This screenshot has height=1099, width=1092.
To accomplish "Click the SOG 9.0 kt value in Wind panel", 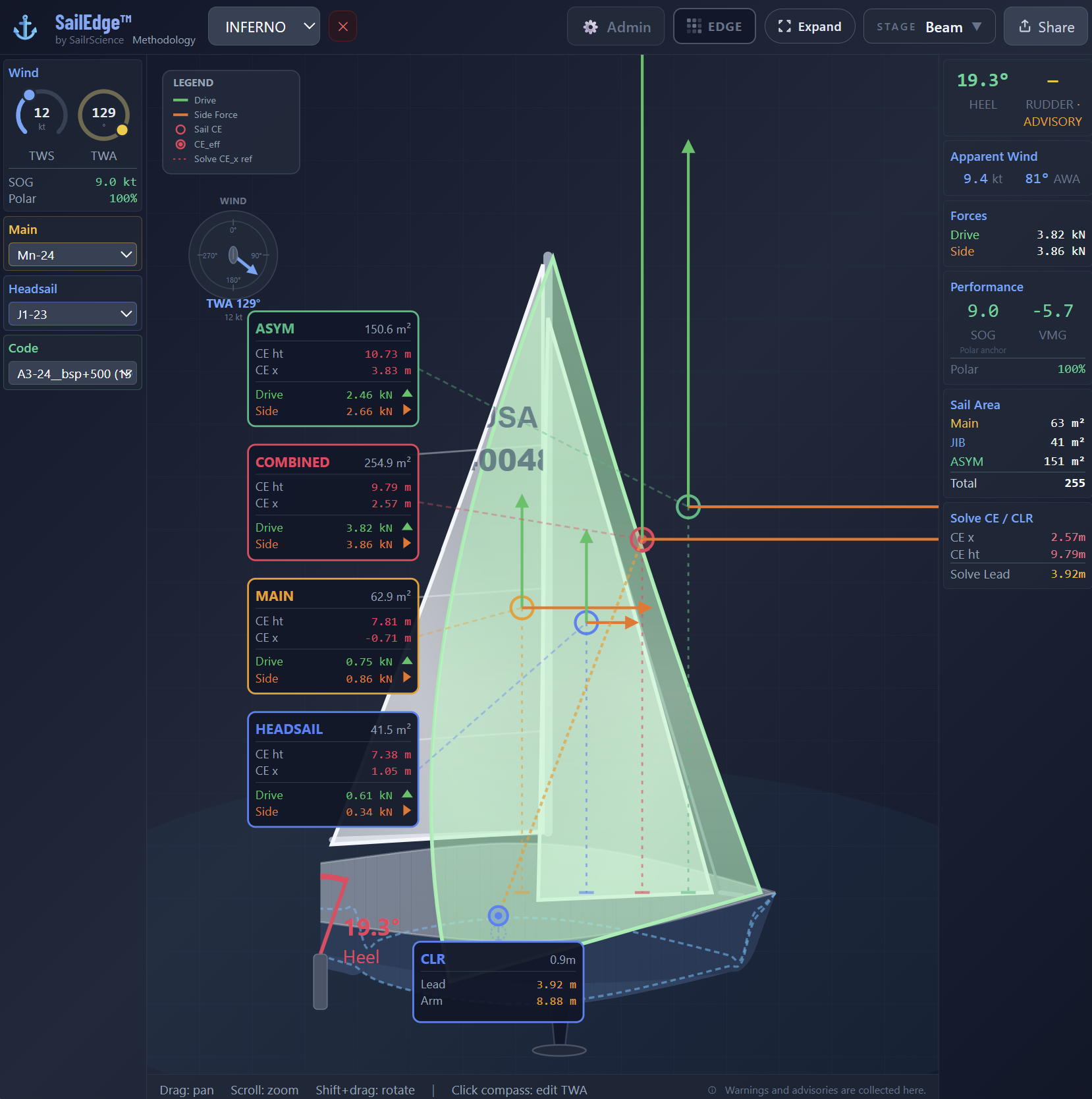I will click(116, 182).
